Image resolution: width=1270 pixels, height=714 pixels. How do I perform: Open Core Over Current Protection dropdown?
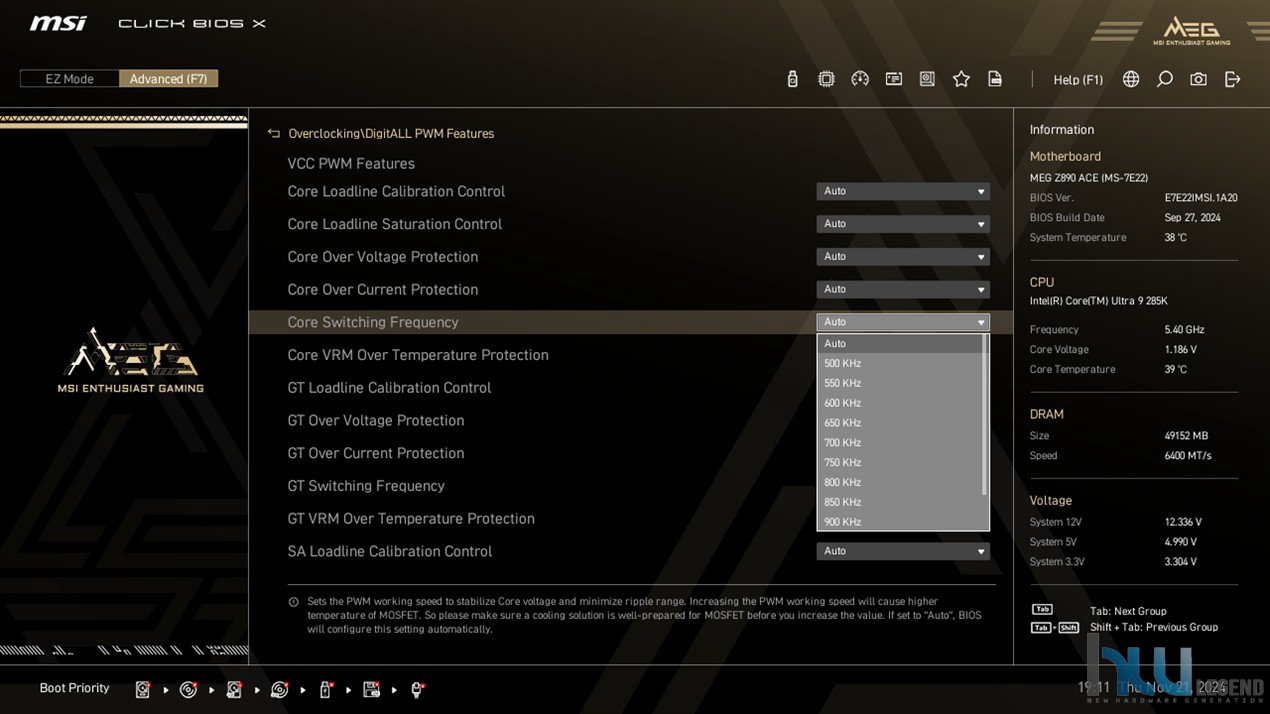(903, 289)
